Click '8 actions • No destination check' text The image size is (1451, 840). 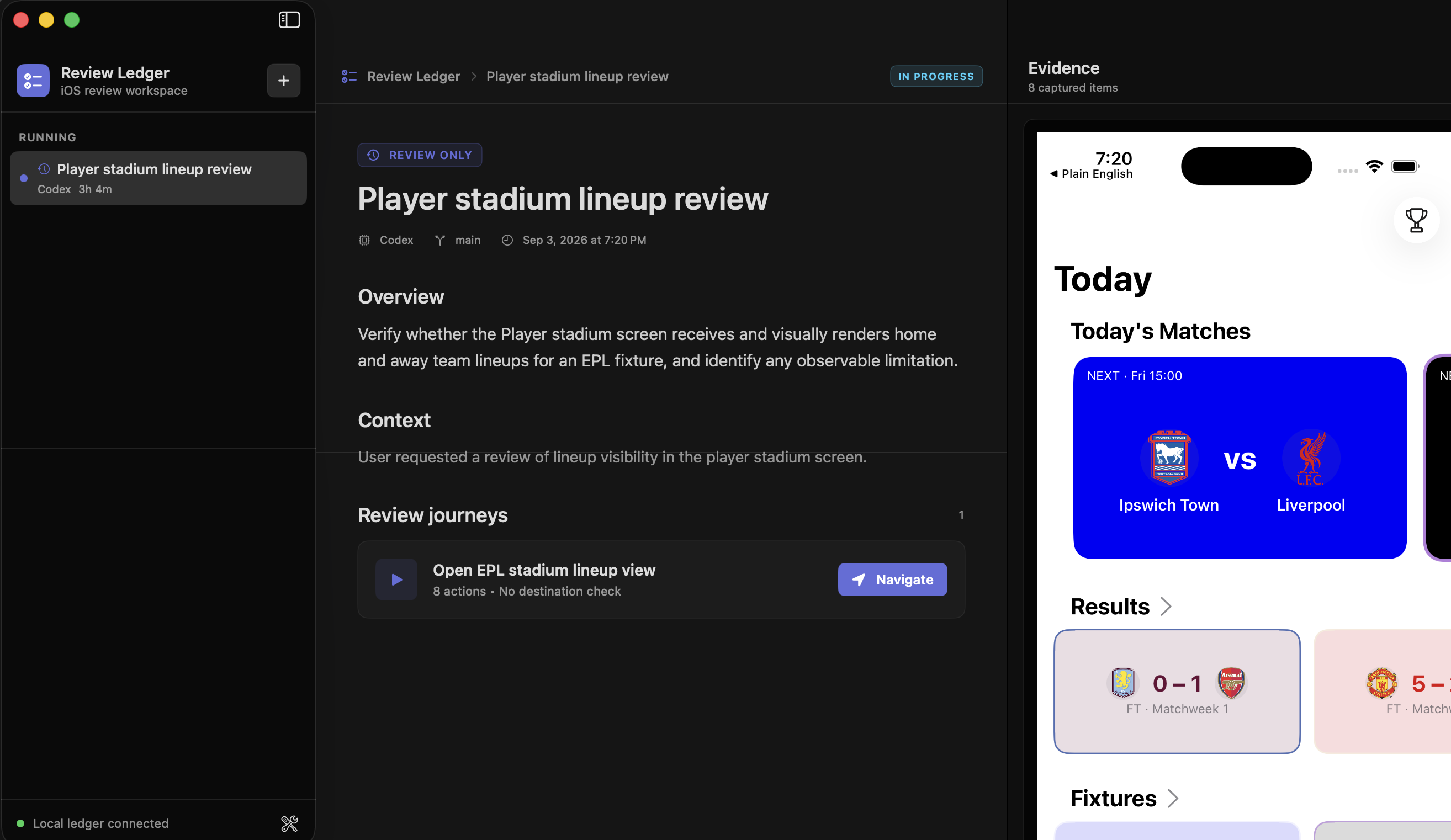pos(527,591)
